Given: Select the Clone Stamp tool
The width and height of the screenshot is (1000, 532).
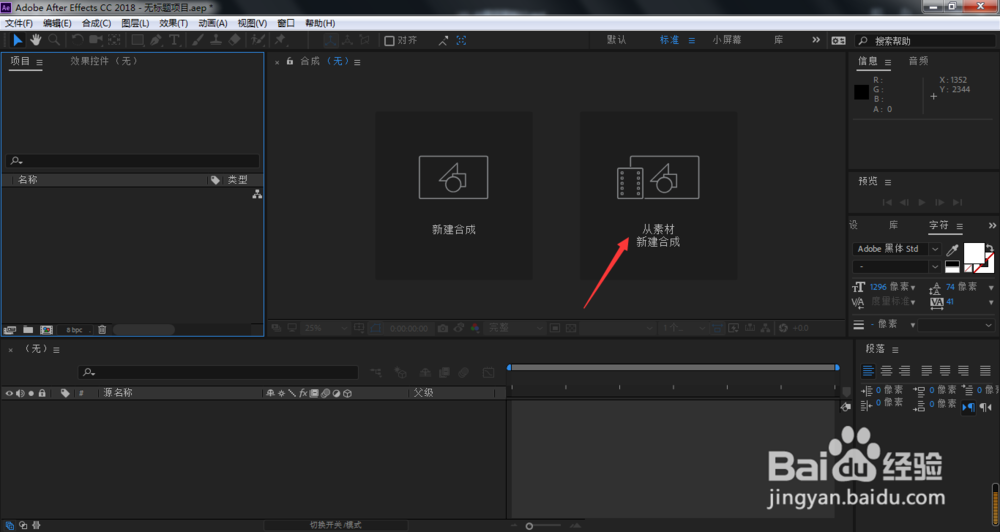Looking at the screenshot, I should [x=216, y=40].
